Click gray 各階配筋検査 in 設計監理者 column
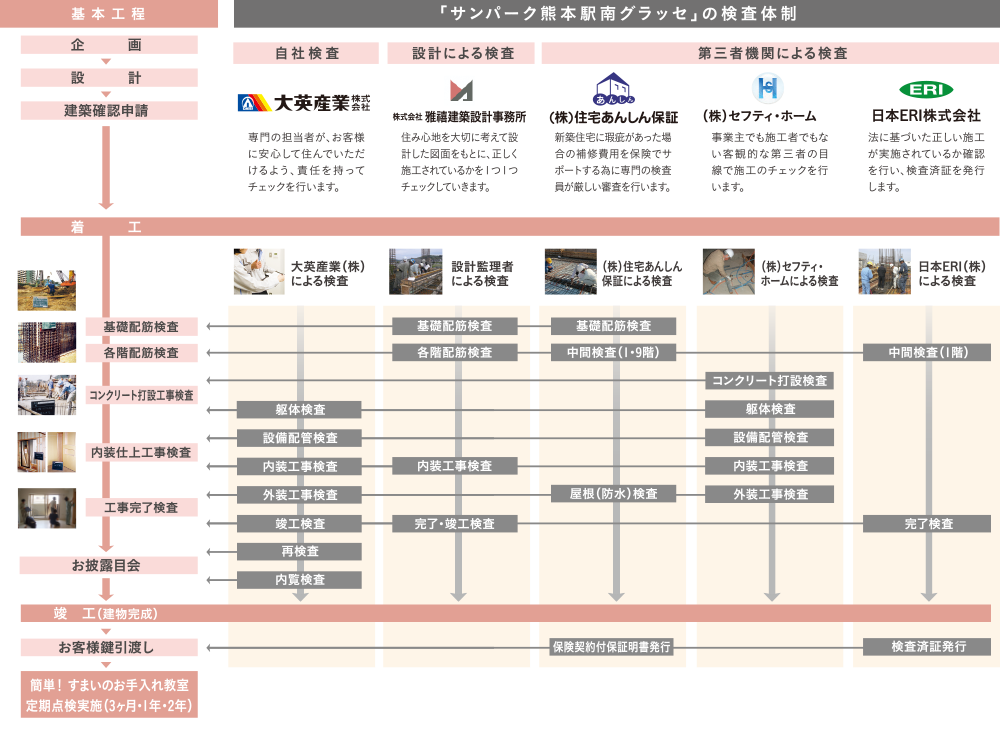The width and height of the screenshot is (1000, 729). [455, 352]
